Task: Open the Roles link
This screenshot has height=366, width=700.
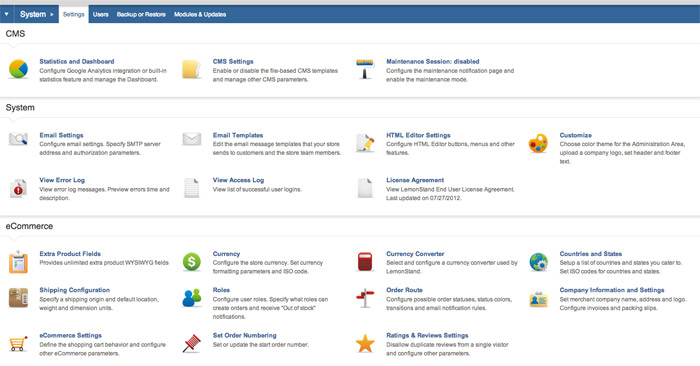Action: (221, 290)
